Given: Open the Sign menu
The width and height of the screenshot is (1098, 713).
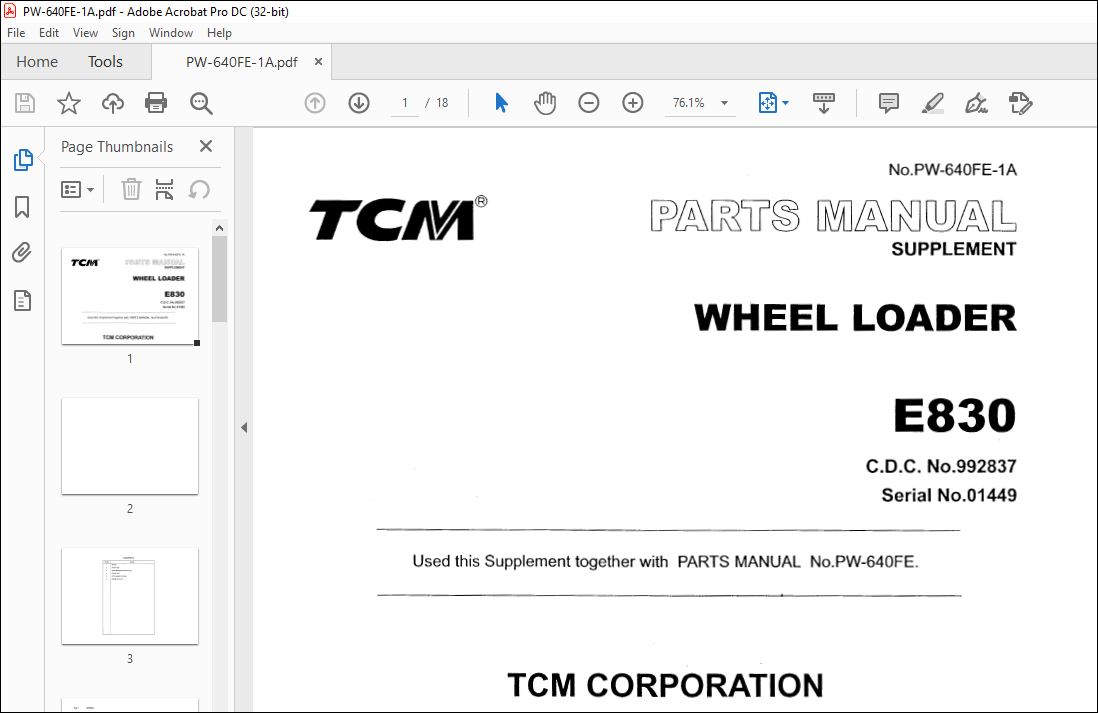Looking at the screenshot, I should click(x=123, y=33).
